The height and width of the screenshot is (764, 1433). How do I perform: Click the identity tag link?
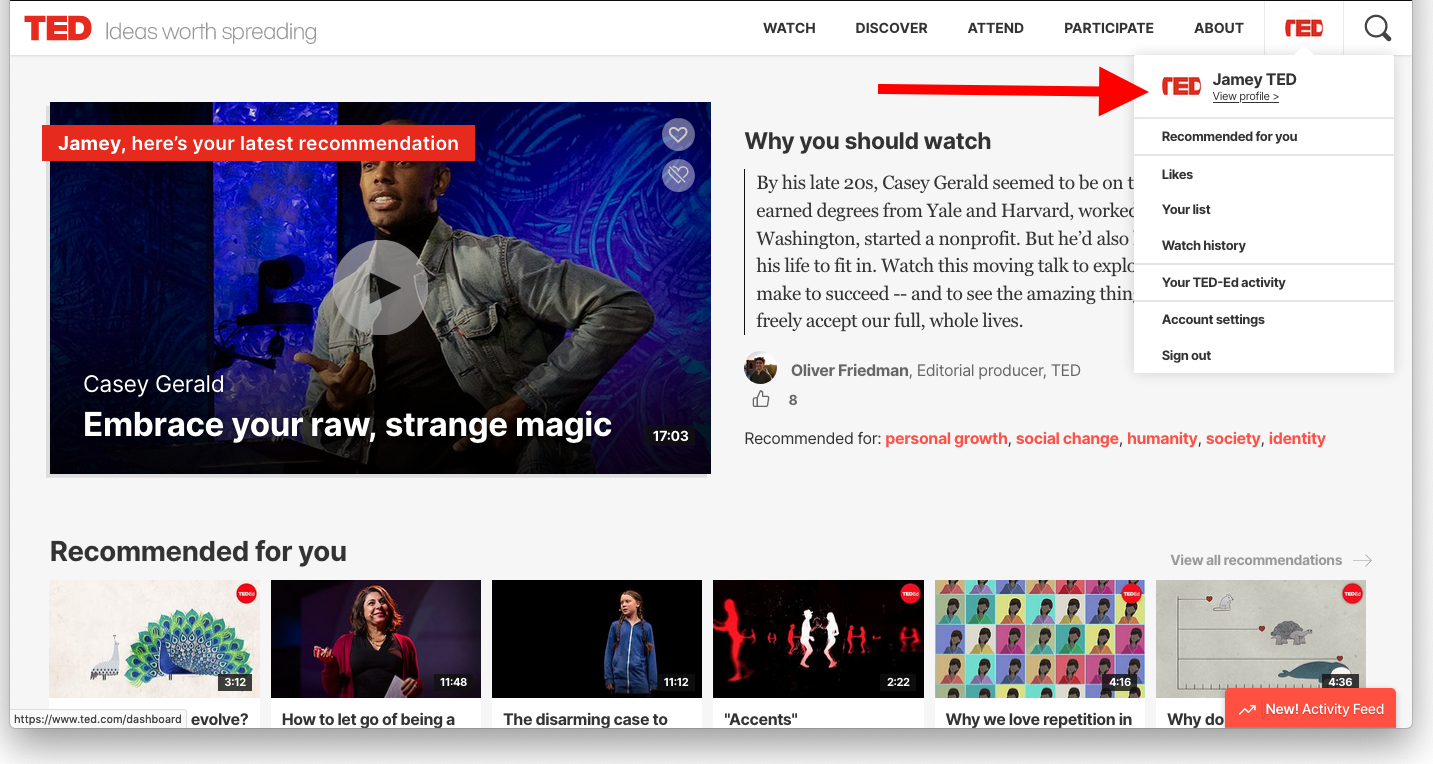click(x=1297, y=438)
